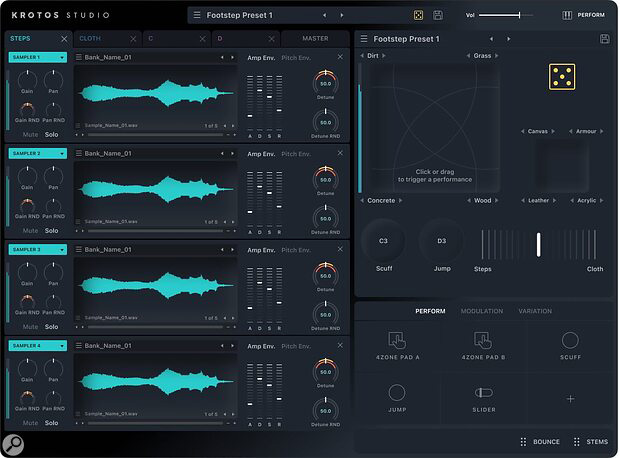Click the surface XY pad performance area

point(435,128)
